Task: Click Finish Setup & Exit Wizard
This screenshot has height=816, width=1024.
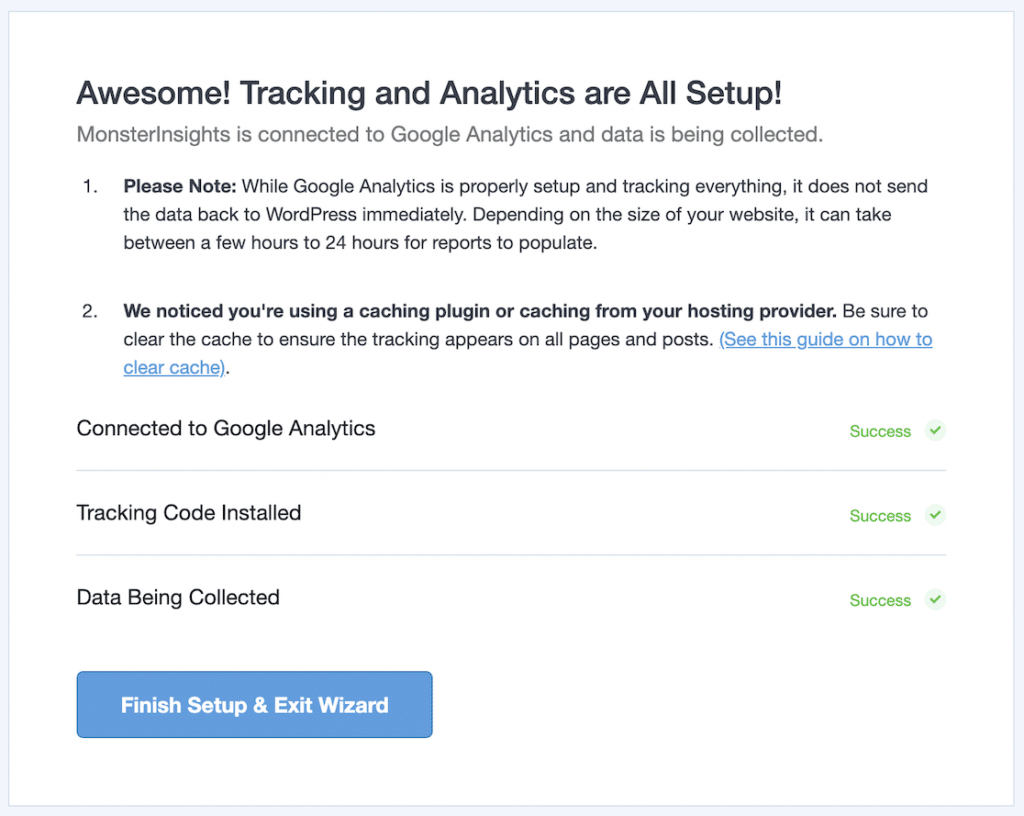Action: point(254,704)
